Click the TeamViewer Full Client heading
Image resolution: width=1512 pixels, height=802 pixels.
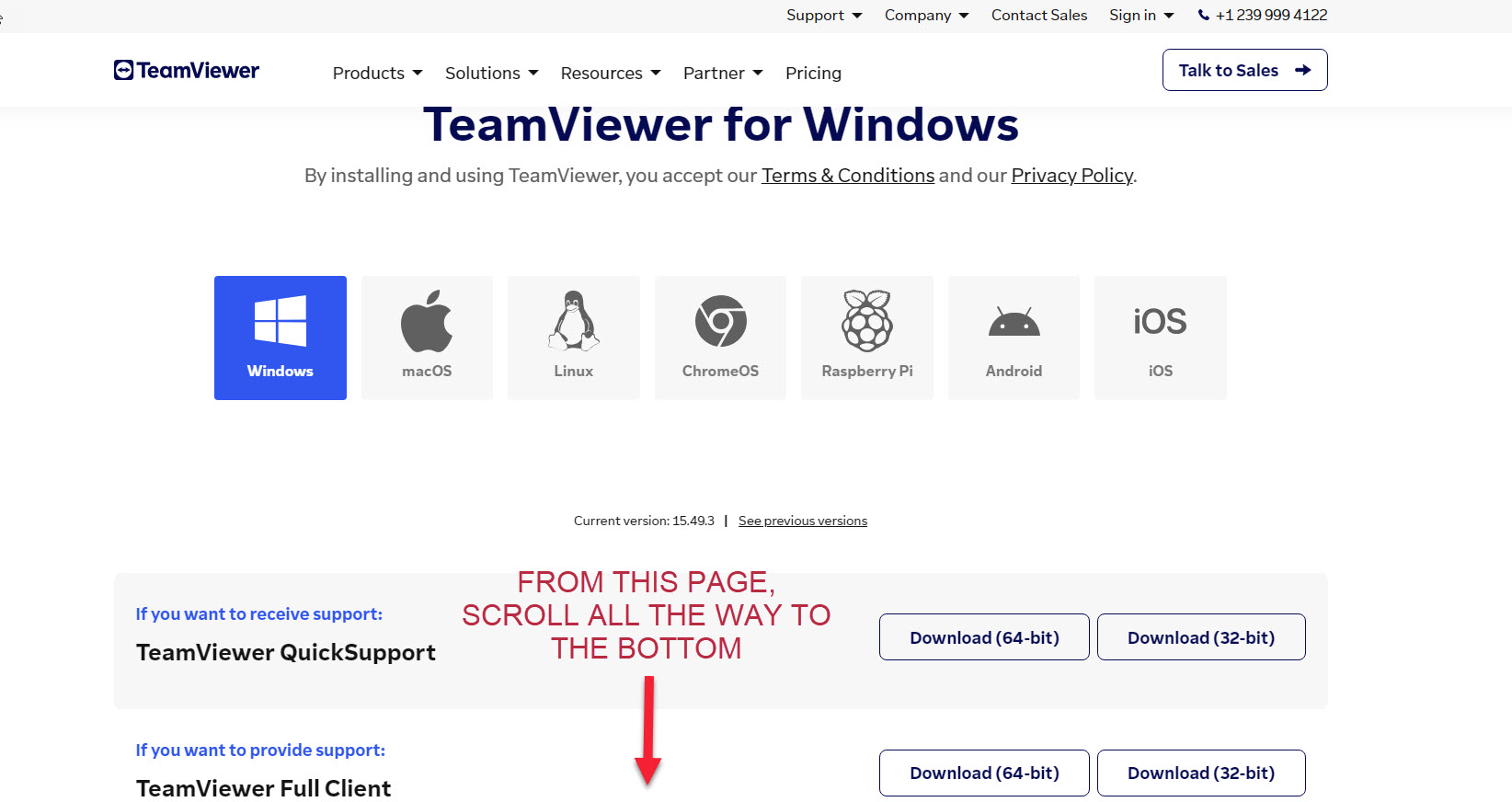(264, 788)
